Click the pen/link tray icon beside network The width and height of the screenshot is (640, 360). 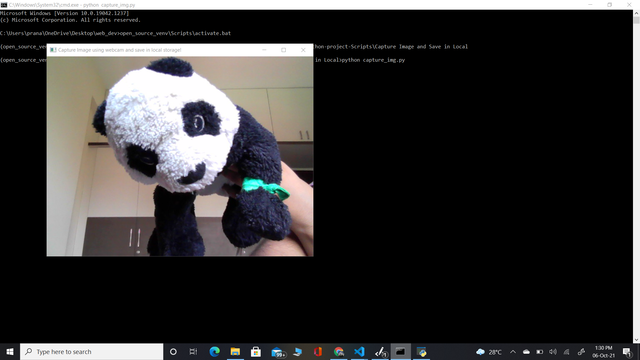581,352
